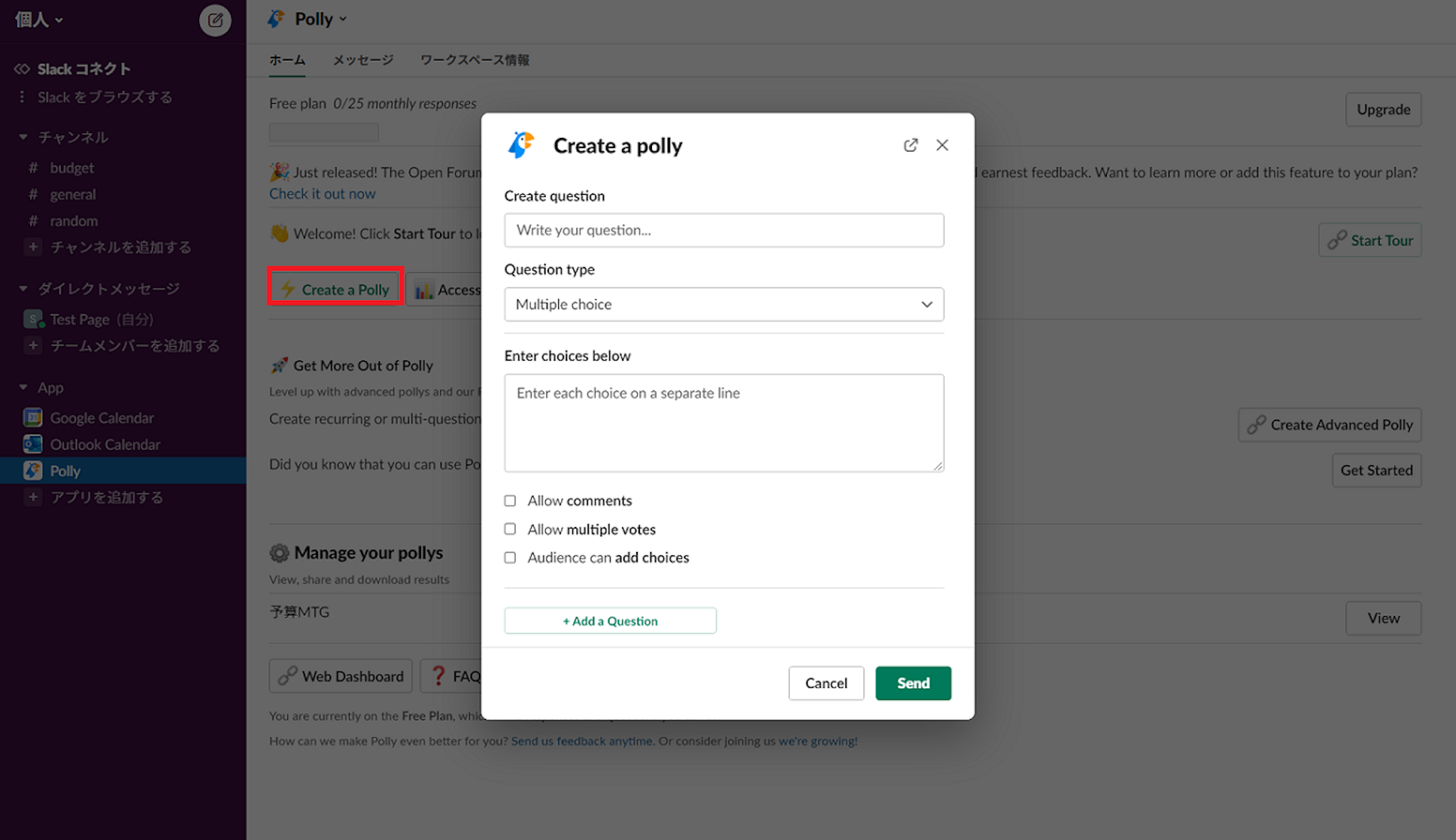Click plus icon next to アプリを追加する

click(33, 497)
